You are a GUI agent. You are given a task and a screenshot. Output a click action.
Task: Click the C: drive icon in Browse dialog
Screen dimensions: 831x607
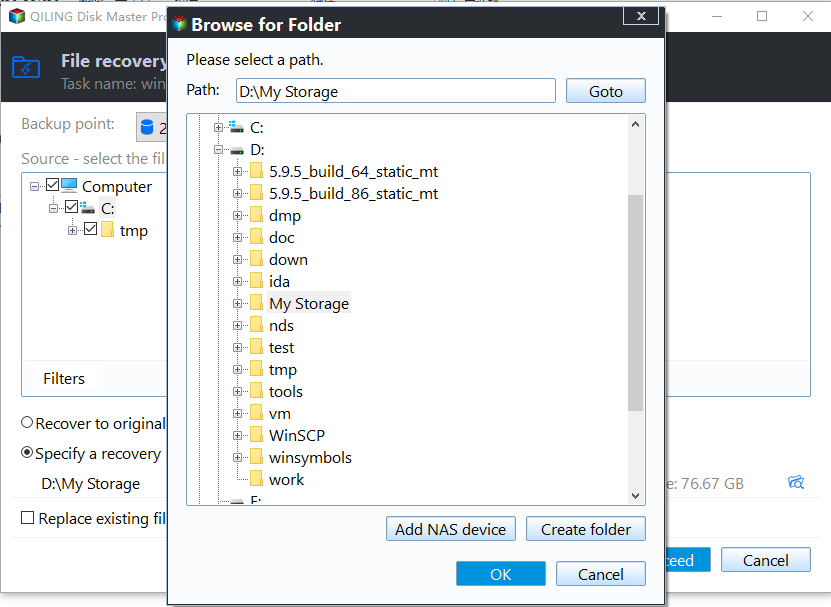click(236, 127)
